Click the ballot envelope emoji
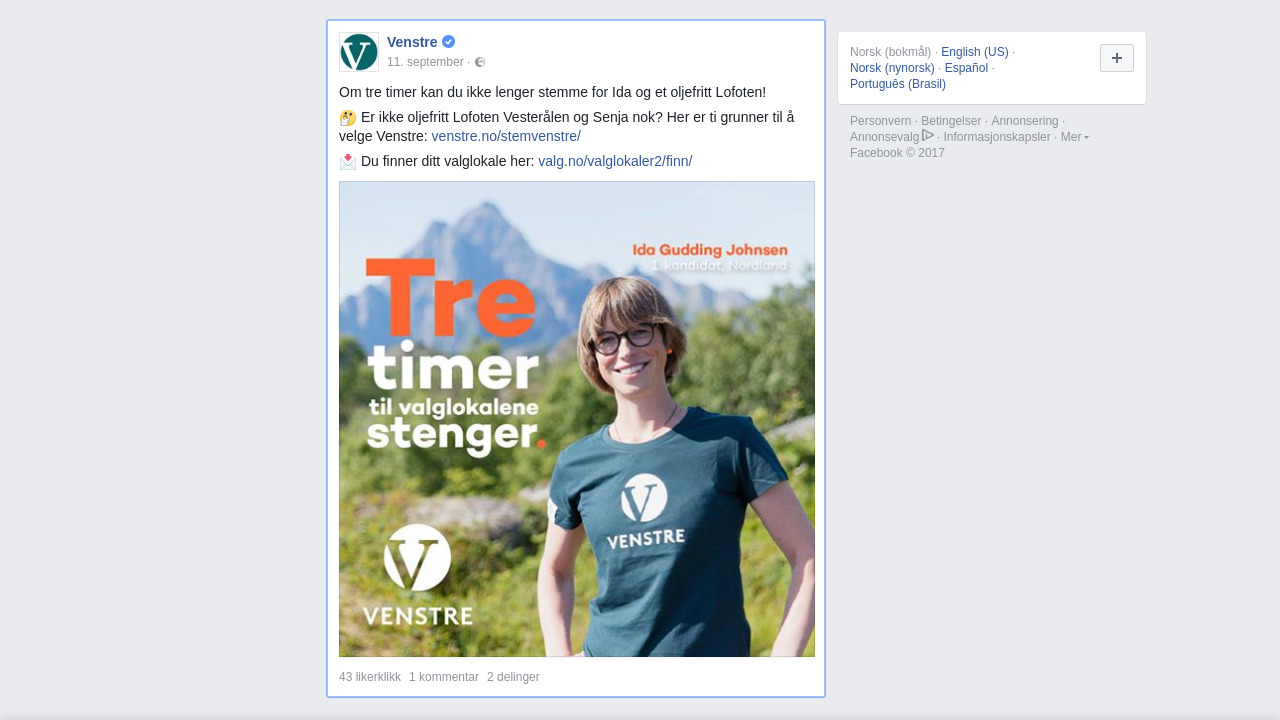The image size is (1280, 720). [x=348, y=161]
